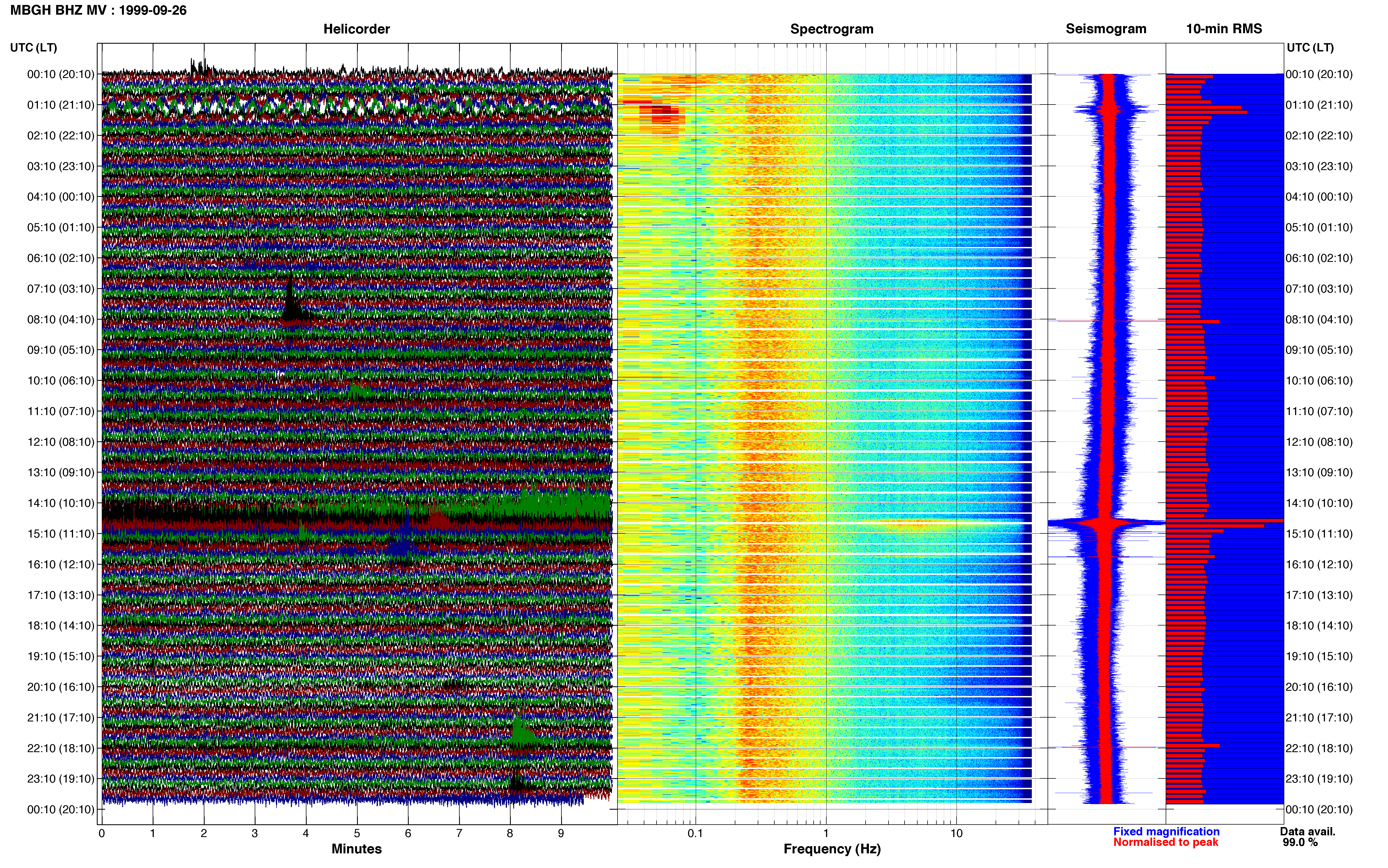Click the right time label '23:10 (19:10)'
The image size is (1388, 868).
click(x=1319, y=779)
